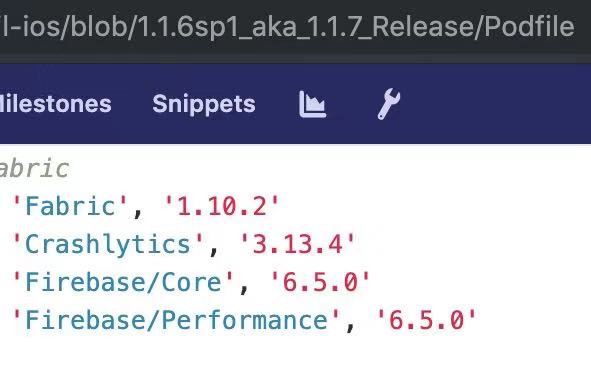Focus the browser address bar URL
The width and height of the screenshot is (591, 366).
click(x=287, y=26)
